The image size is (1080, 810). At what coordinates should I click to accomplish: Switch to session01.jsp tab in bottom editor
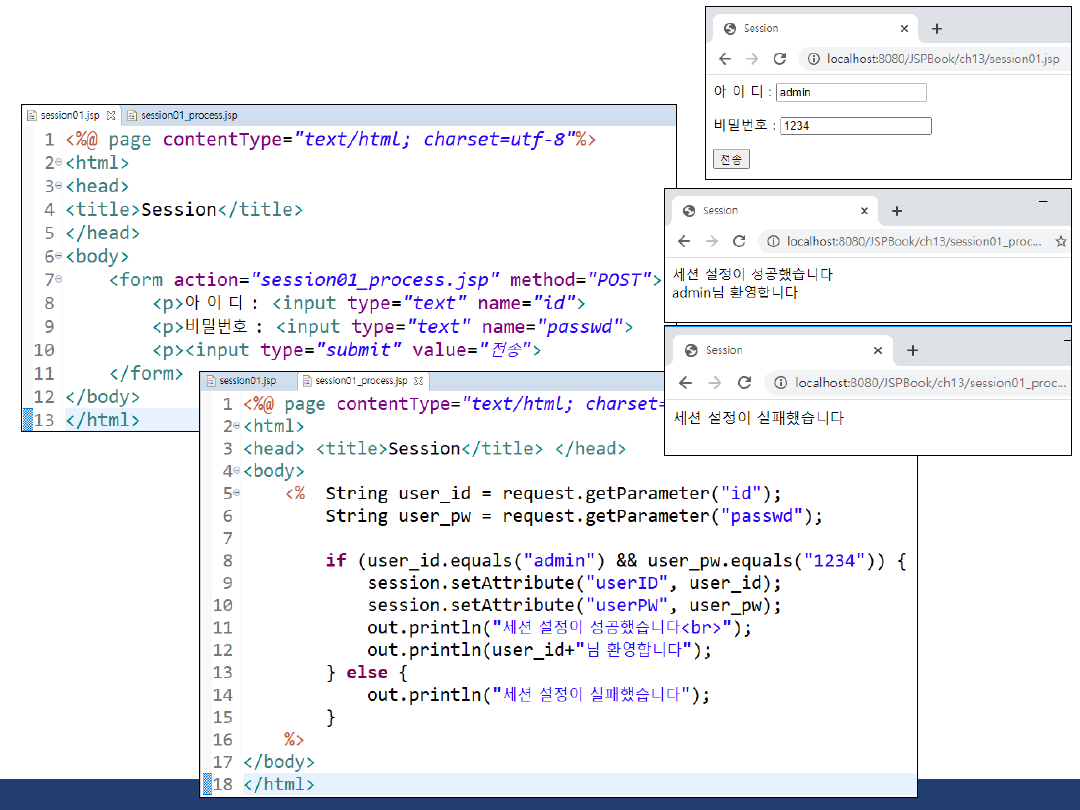click(x=247, y=381)
